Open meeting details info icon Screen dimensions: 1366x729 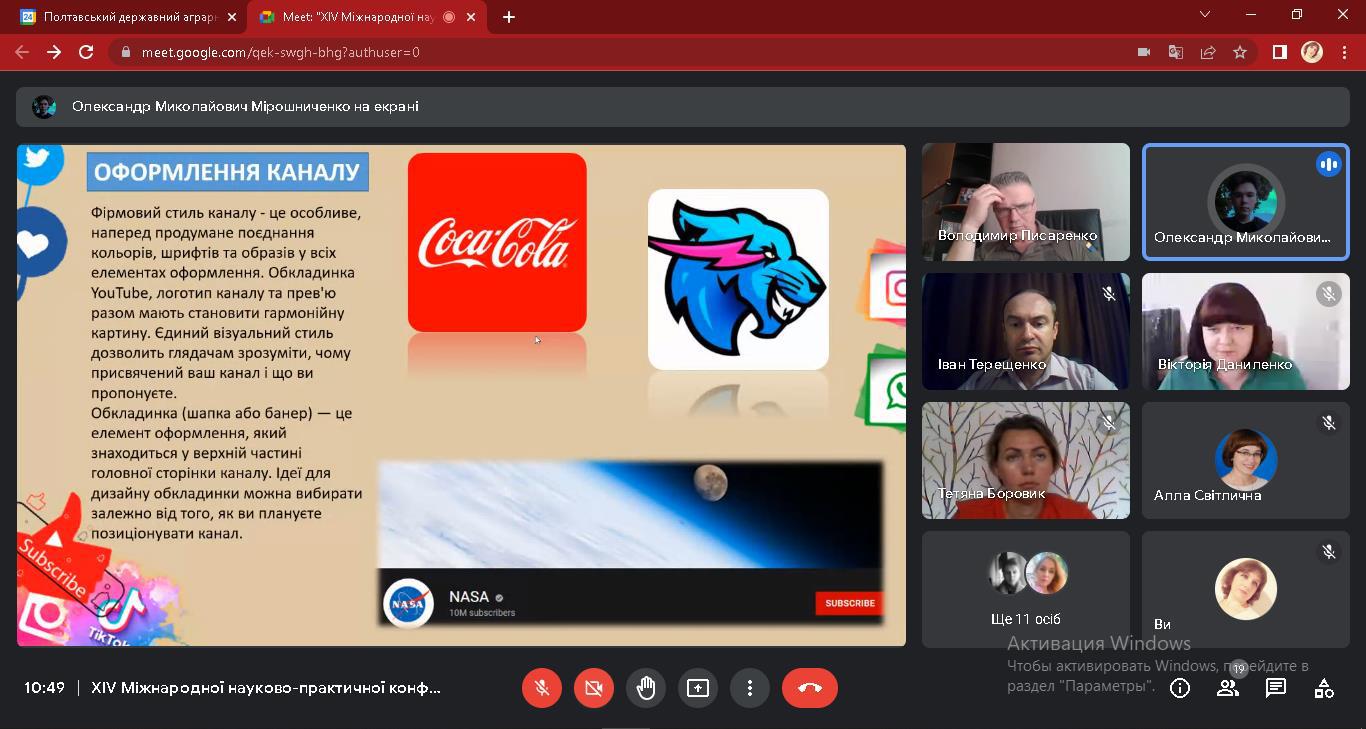click(1180, 688)
